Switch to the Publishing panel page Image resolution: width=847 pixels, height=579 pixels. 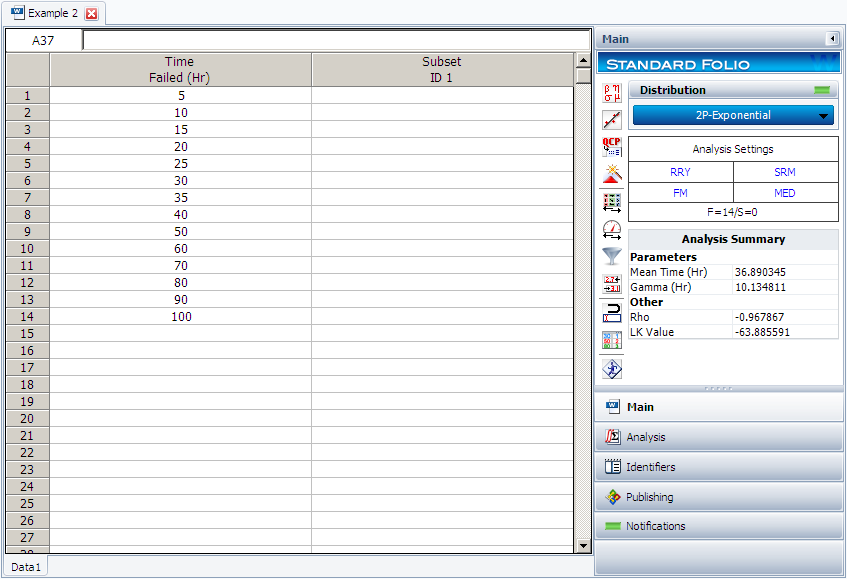coord(719,497)
